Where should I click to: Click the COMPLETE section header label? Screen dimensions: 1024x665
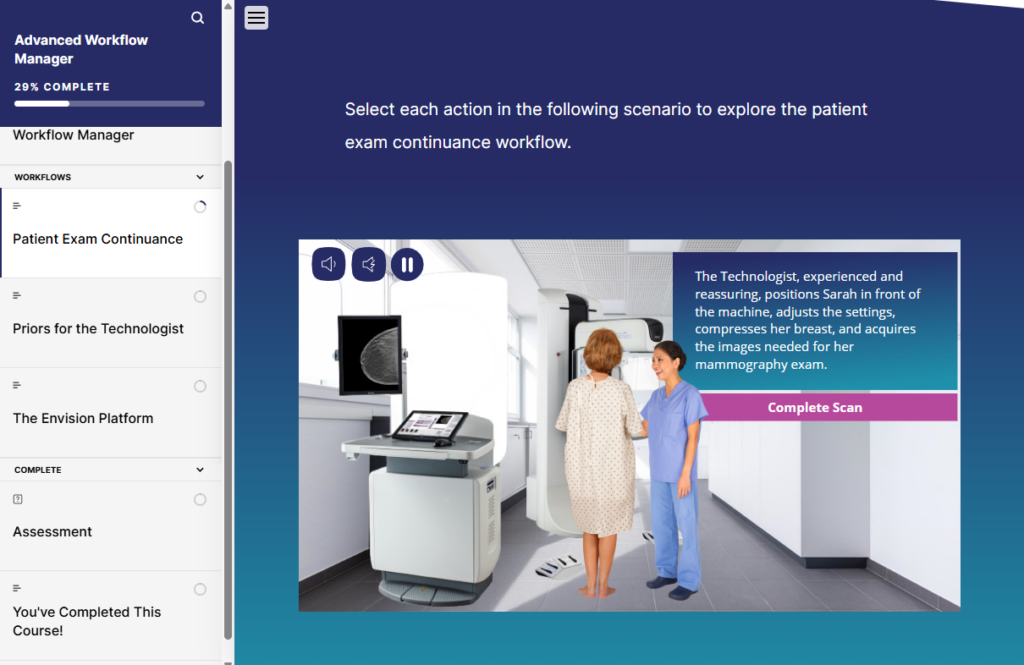38,470
